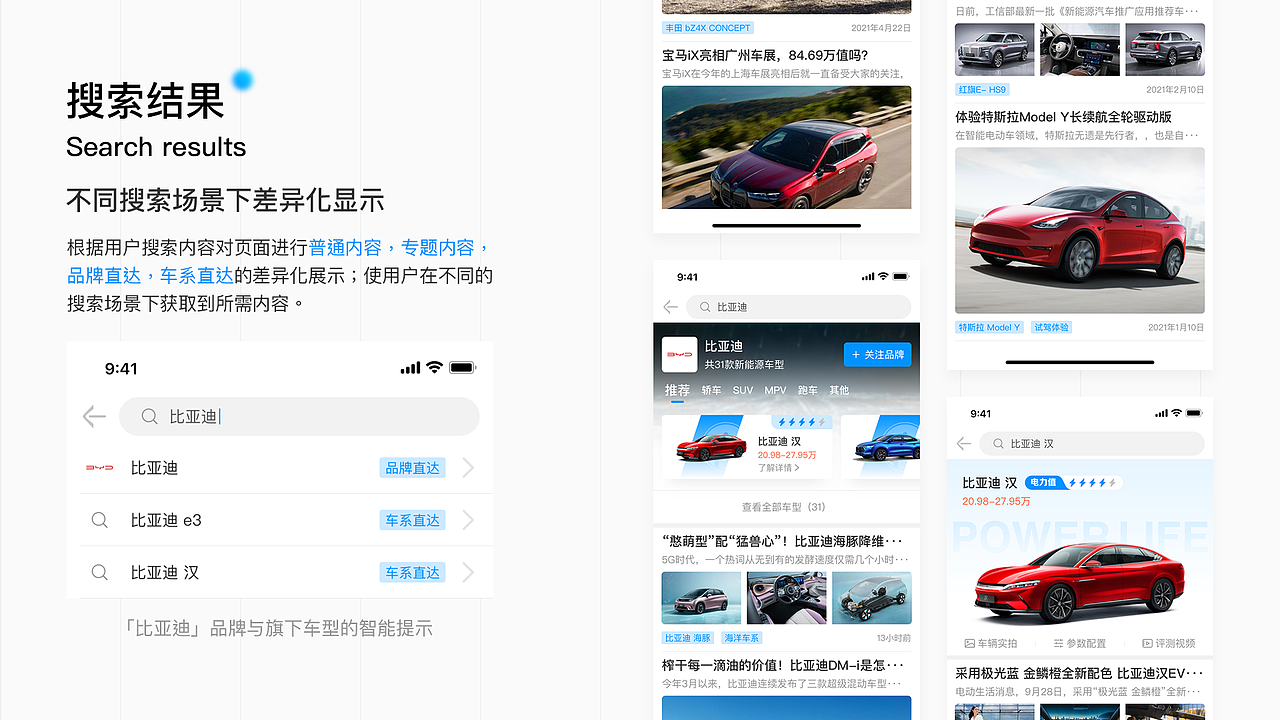The image size is (1280, 720).
Task: Open 了解详情 on the 比亚迪 汉 card
Action: pos(779,468)
